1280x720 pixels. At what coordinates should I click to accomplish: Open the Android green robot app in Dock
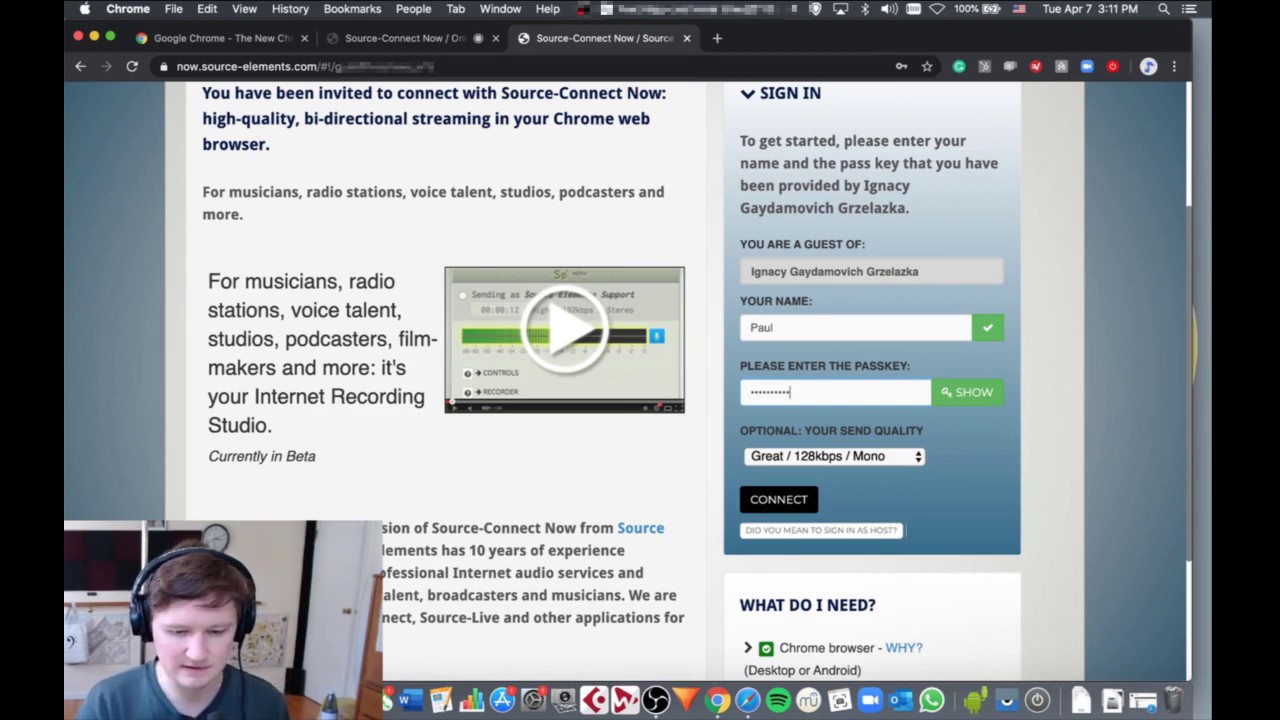click(x=975, y=700)
